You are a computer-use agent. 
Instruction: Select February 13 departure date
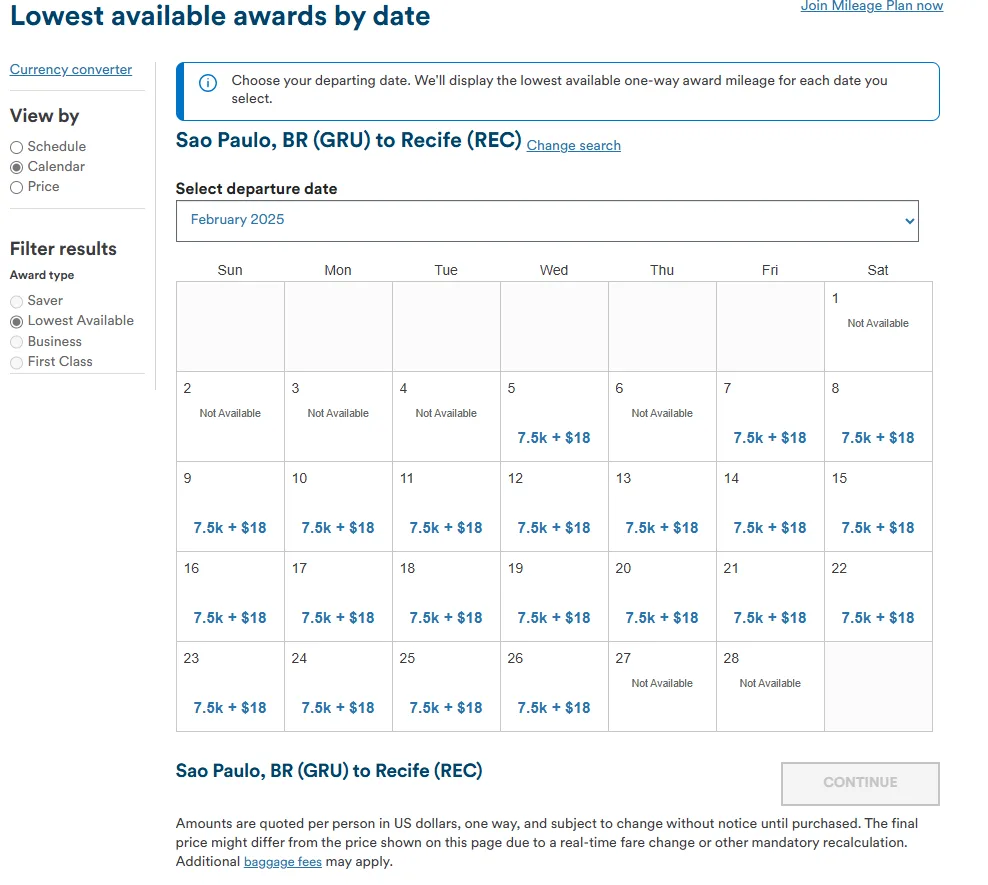[662, 507]
